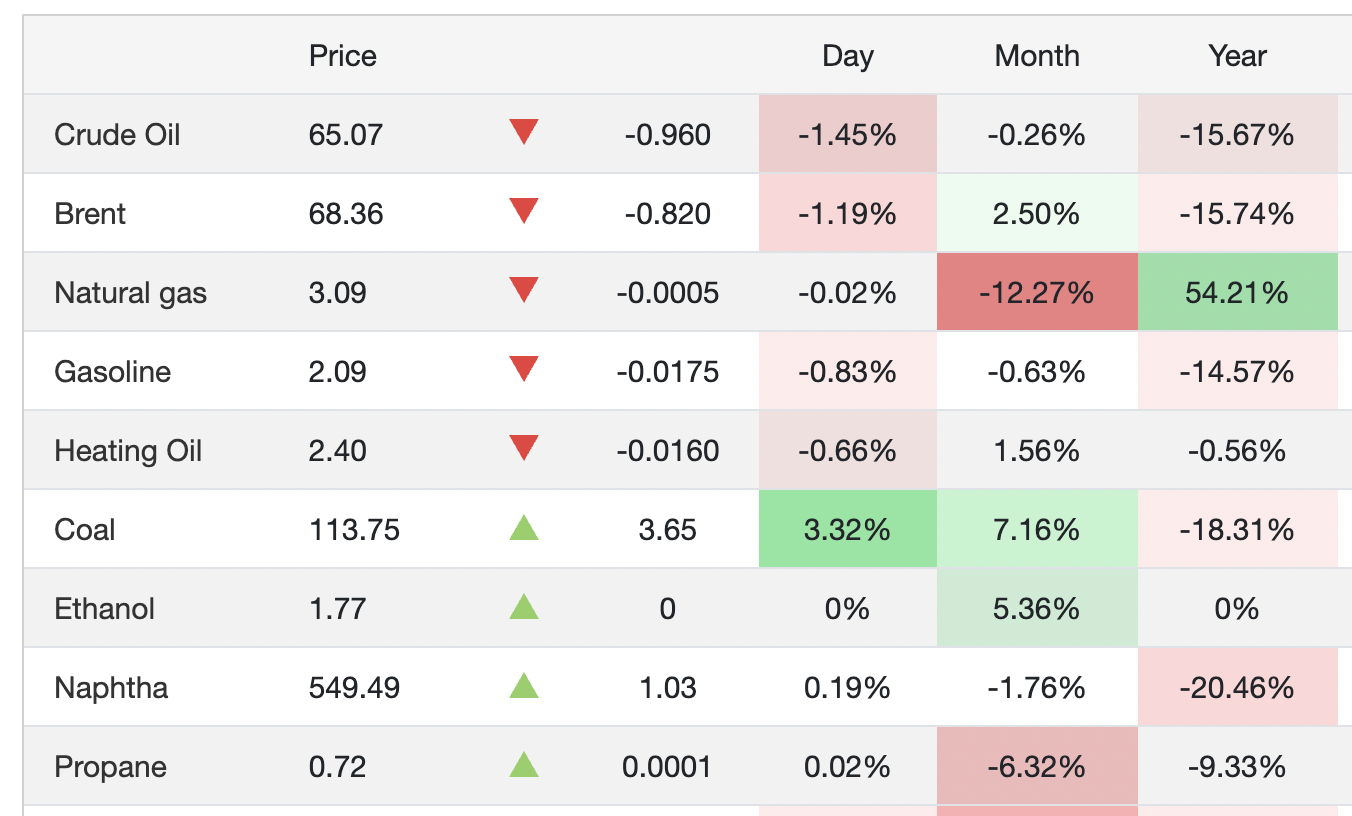Click the -0.83% day cell
This screenshot has width=1352, height=816.
(847, 371)
